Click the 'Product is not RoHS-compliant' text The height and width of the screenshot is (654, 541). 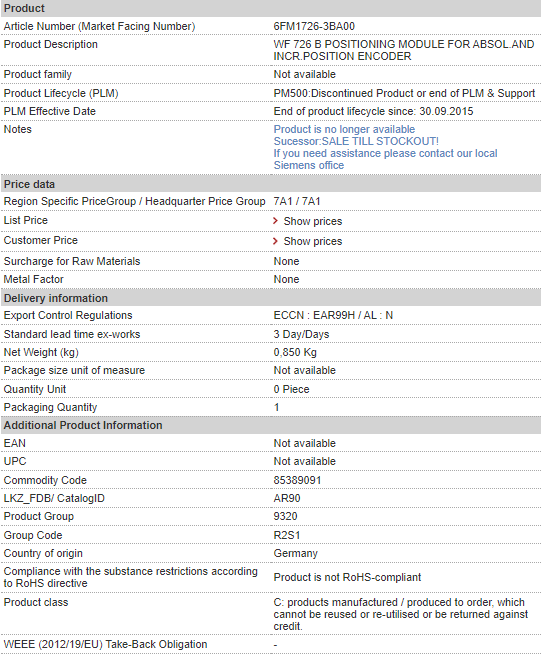point(347,577)
